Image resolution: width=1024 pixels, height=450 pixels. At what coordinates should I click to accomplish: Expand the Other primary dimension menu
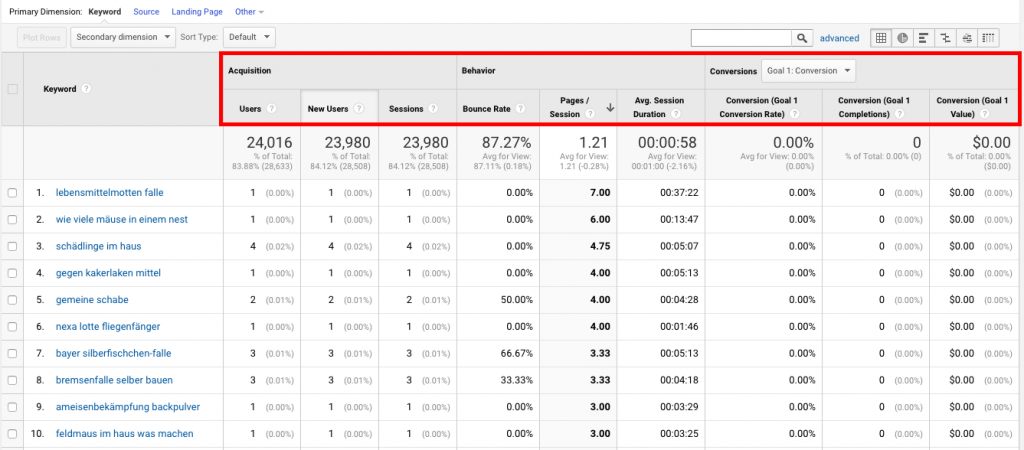[249, 12]
